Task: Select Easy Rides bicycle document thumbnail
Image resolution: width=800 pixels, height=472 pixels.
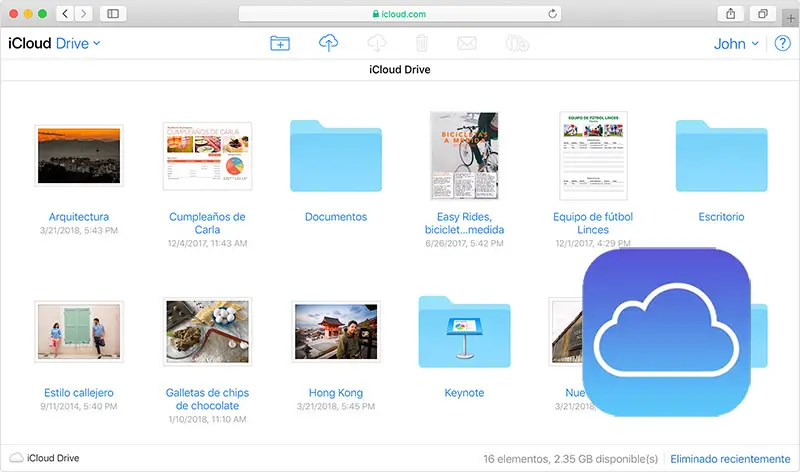Action: [464, 156]
